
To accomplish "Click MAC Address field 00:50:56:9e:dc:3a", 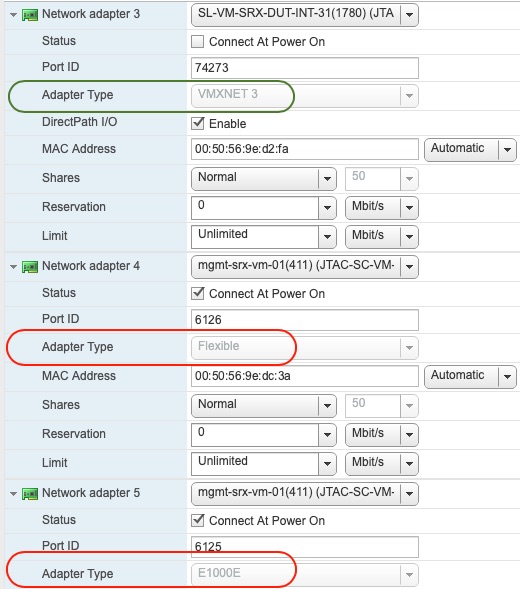I will tap(305, 376).
